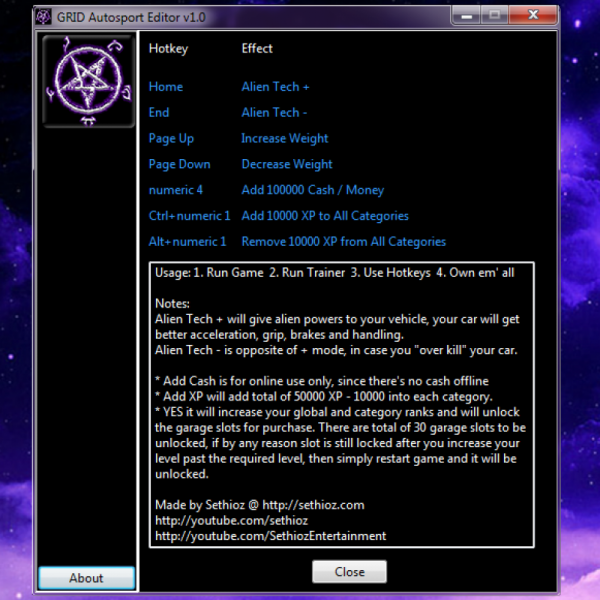Click the sethioz.com link in the notes
The image size is (600, 600).
pos(313,505)
